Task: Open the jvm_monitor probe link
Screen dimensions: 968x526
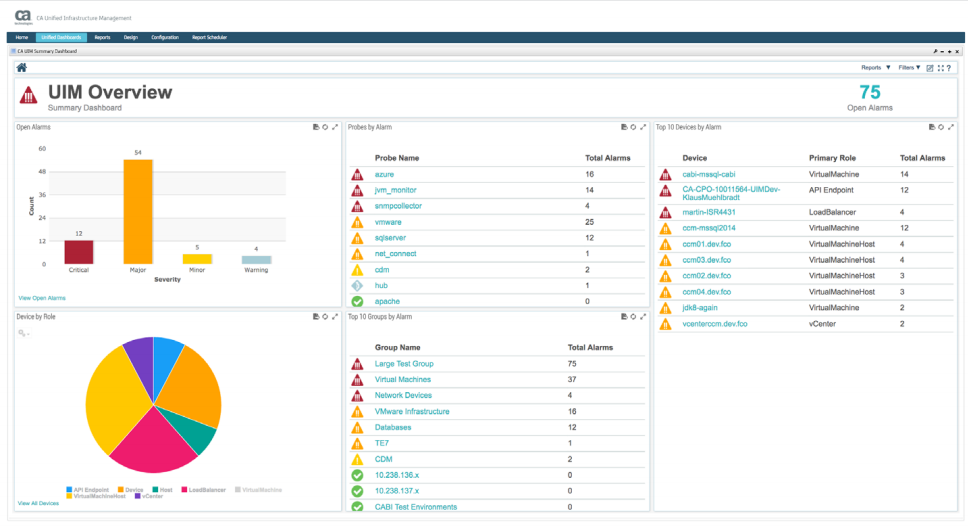Action: point(396,190)
